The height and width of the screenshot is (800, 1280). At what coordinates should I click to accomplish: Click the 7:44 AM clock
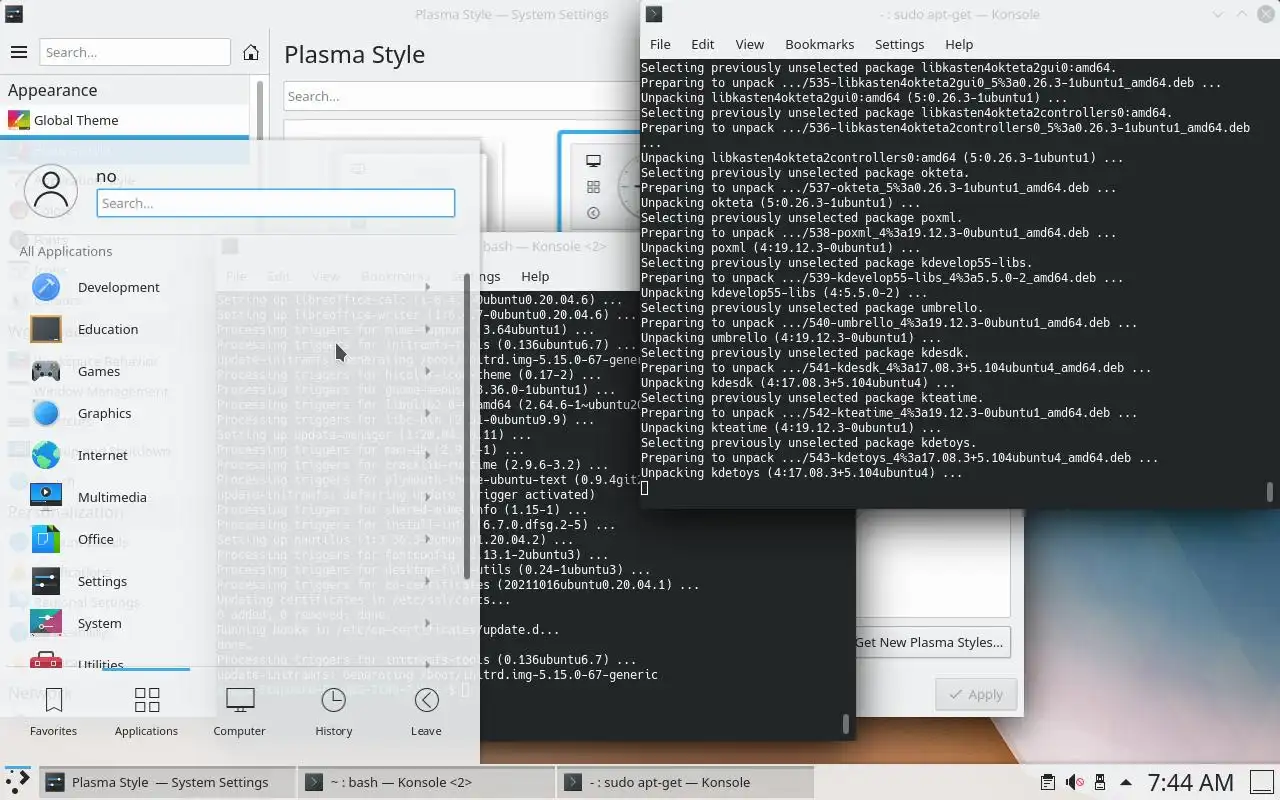(x=1190, y=782)
